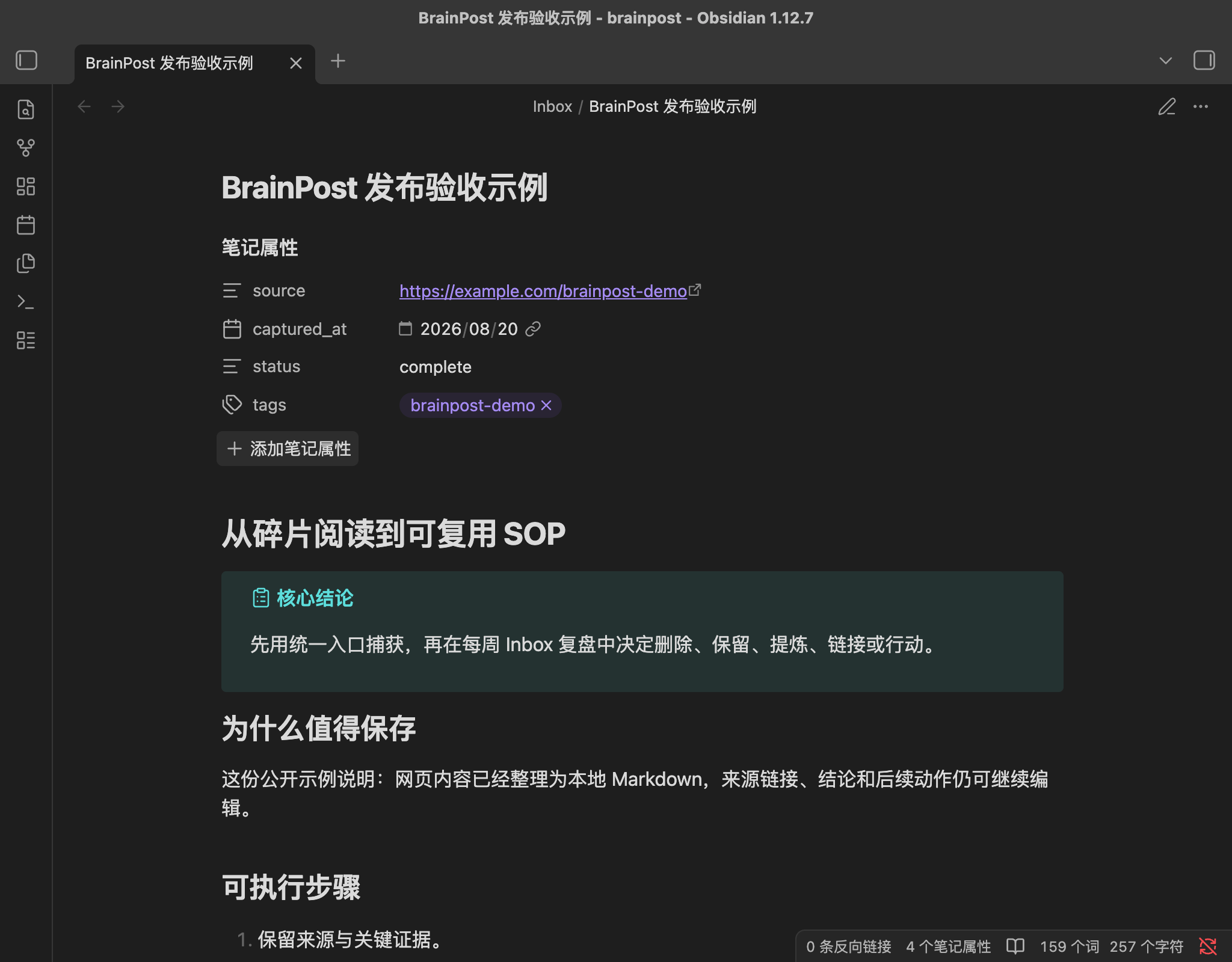
Task: Open the daily note link beside the date
Action: click(533, 329)
